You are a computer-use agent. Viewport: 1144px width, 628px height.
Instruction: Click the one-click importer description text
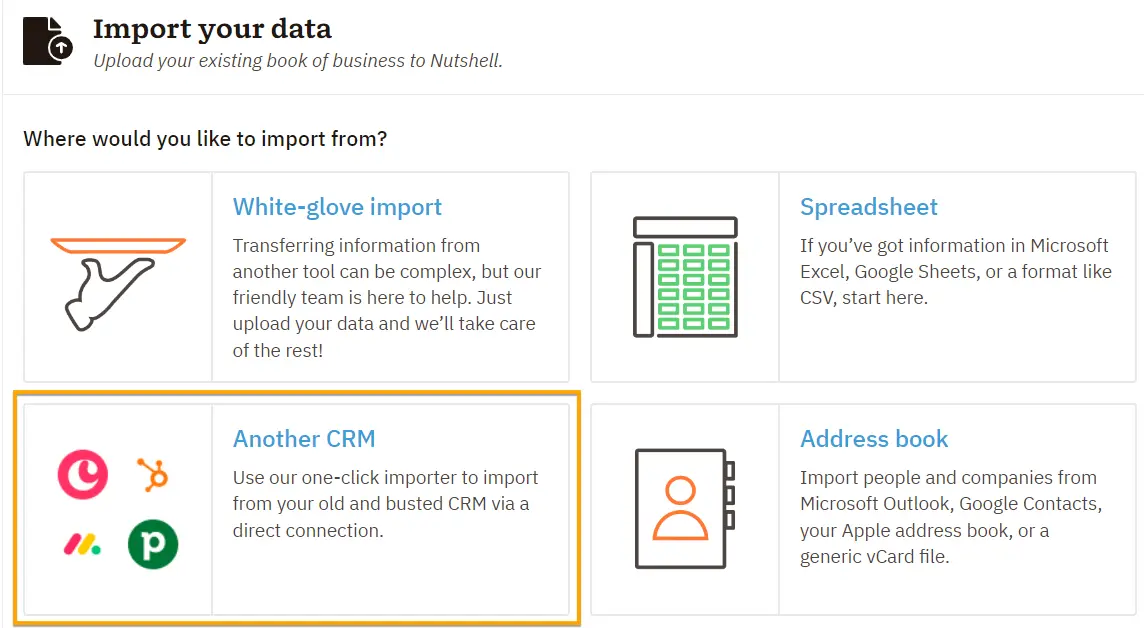click(383, 504)
